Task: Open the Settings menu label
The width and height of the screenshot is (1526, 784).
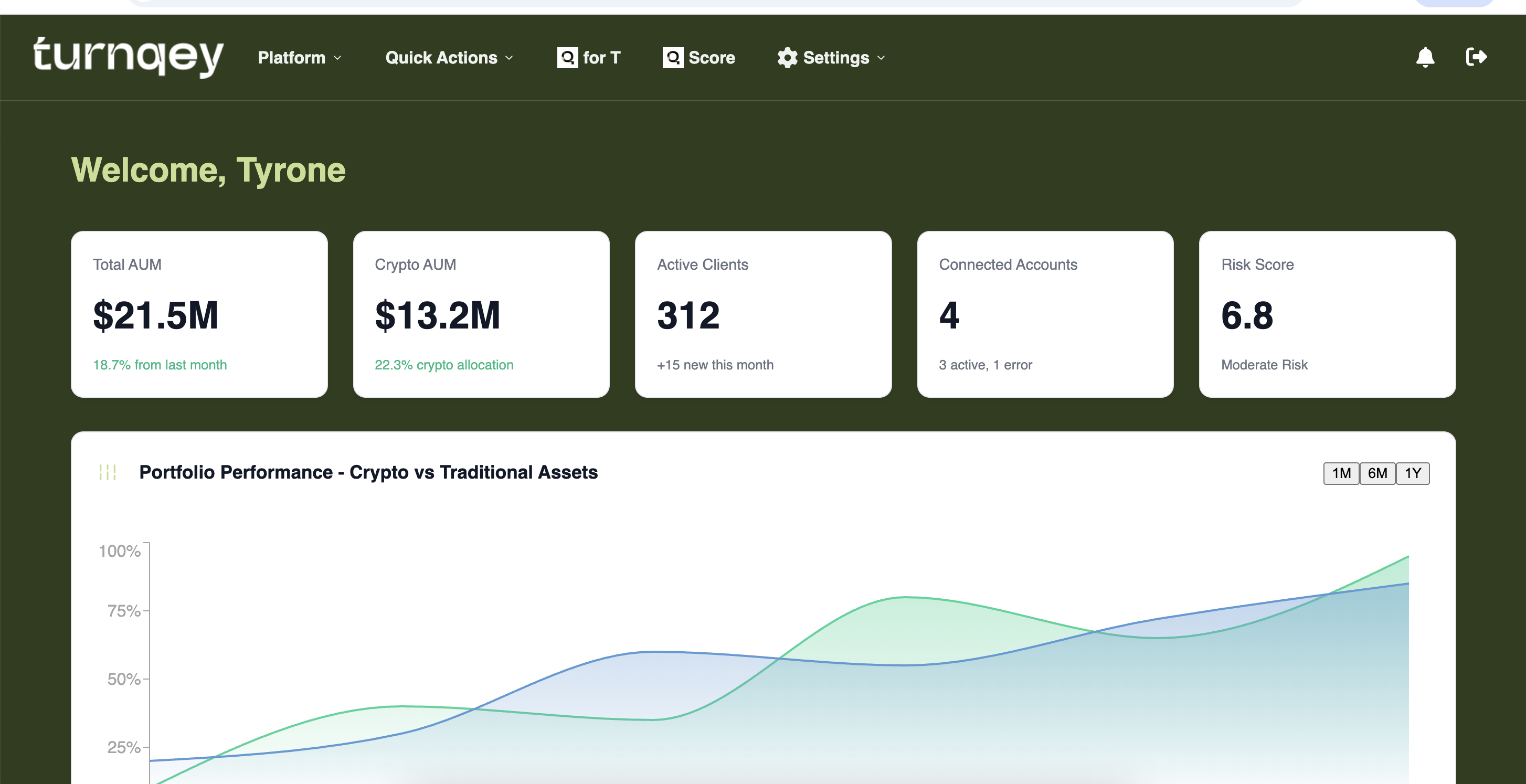Action: (x=836, y=58)
